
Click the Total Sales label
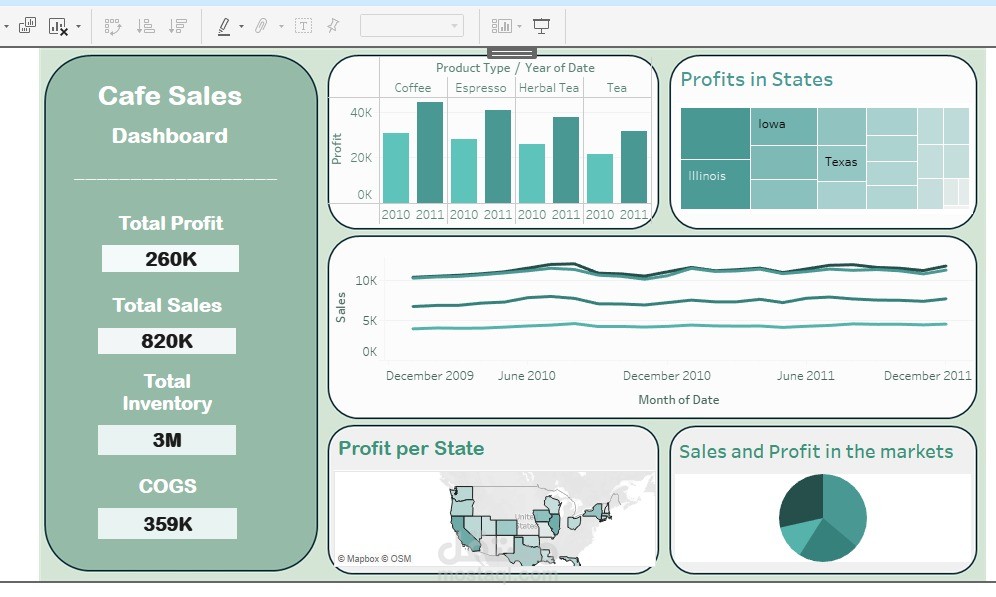click(x=167, y=305)
